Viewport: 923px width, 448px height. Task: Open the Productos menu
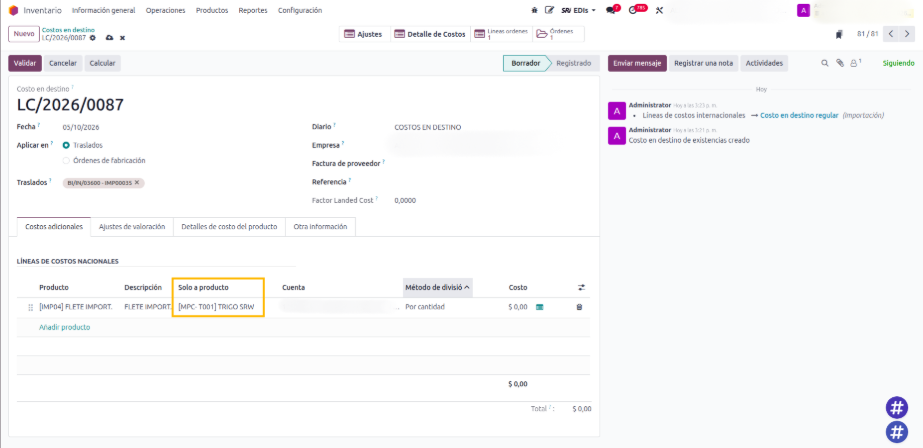[x=212, y=10]
